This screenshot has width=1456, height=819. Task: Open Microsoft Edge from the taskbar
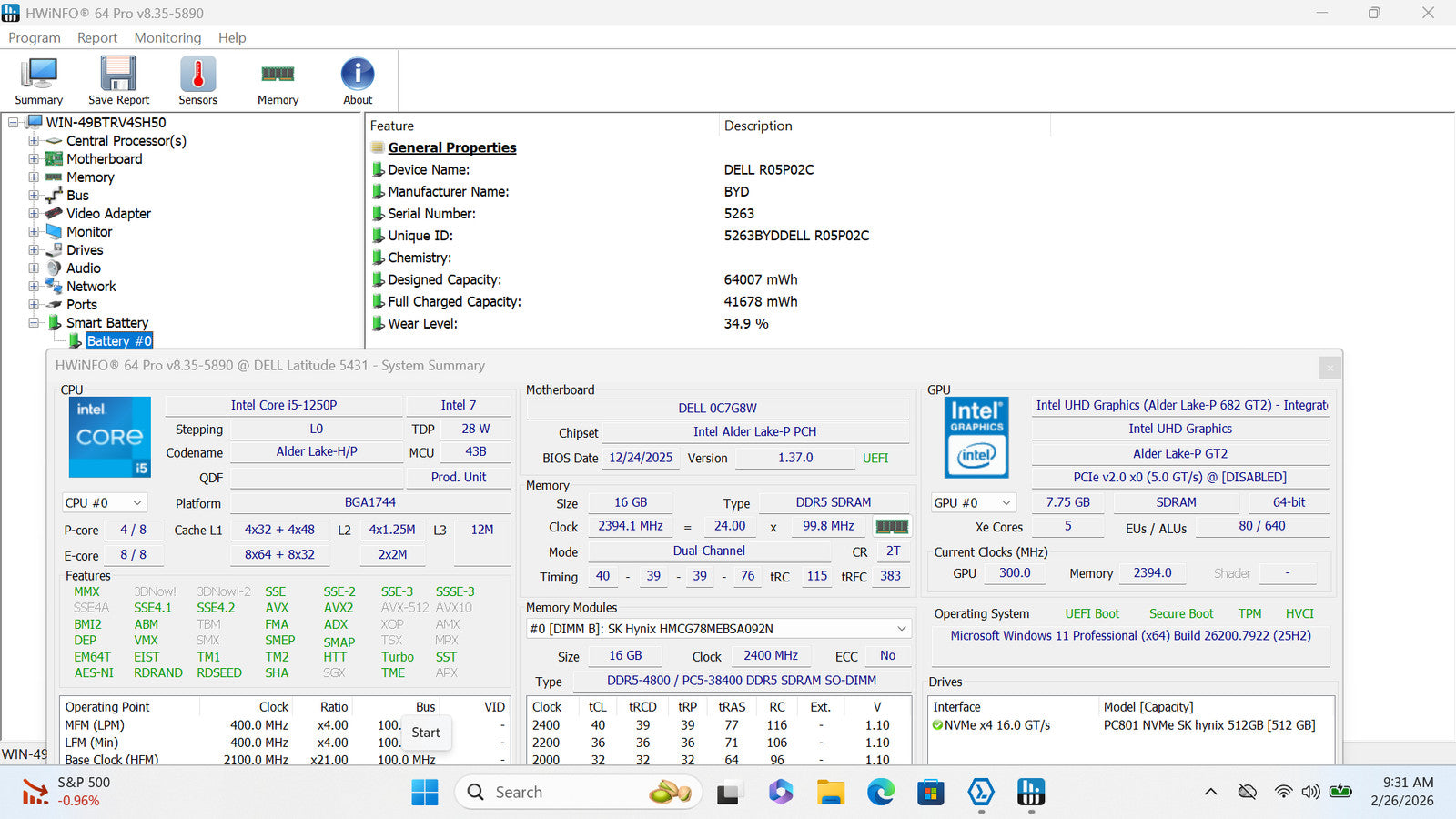click(x=880, y=793)
